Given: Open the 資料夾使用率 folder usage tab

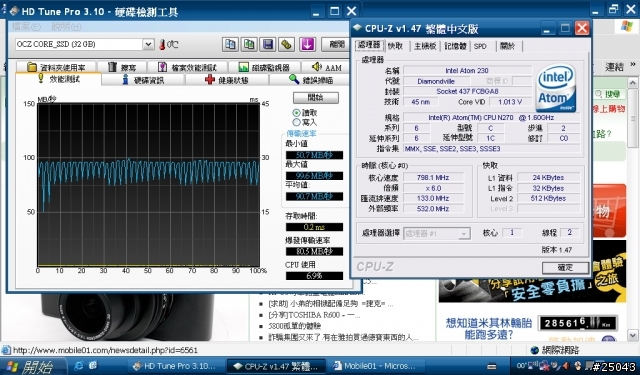Looking at the screenshot, I should (56, 67).
